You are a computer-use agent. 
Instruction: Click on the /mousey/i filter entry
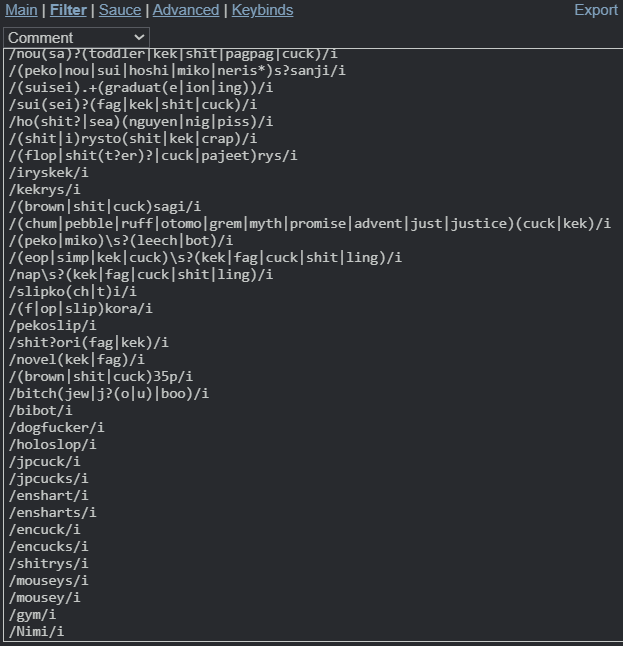click(x=44, y=597)
